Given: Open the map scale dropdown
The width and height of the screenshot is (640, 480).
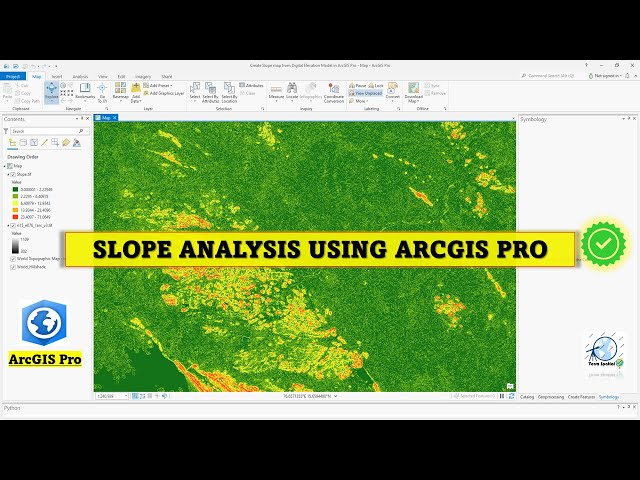Looking at the screenshot, I should pos(126,396).
